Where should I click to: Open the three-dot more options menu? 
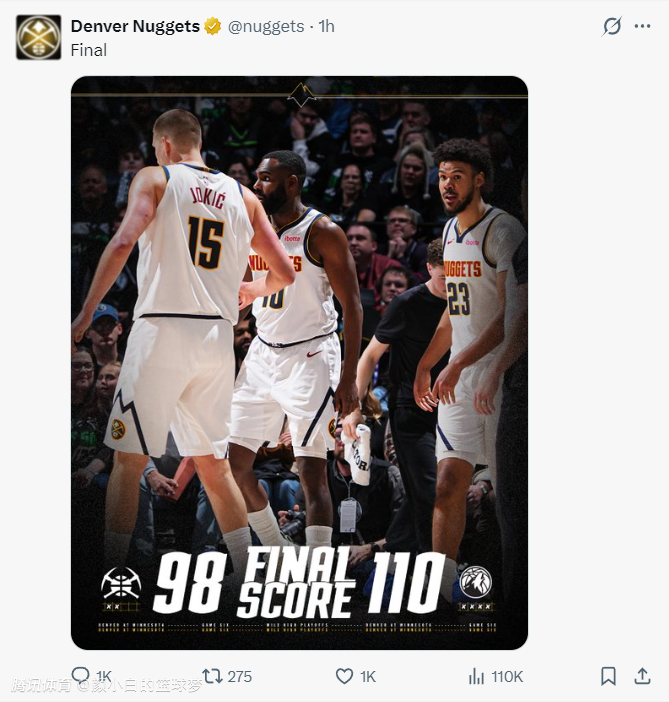click(x=642, y=26)
